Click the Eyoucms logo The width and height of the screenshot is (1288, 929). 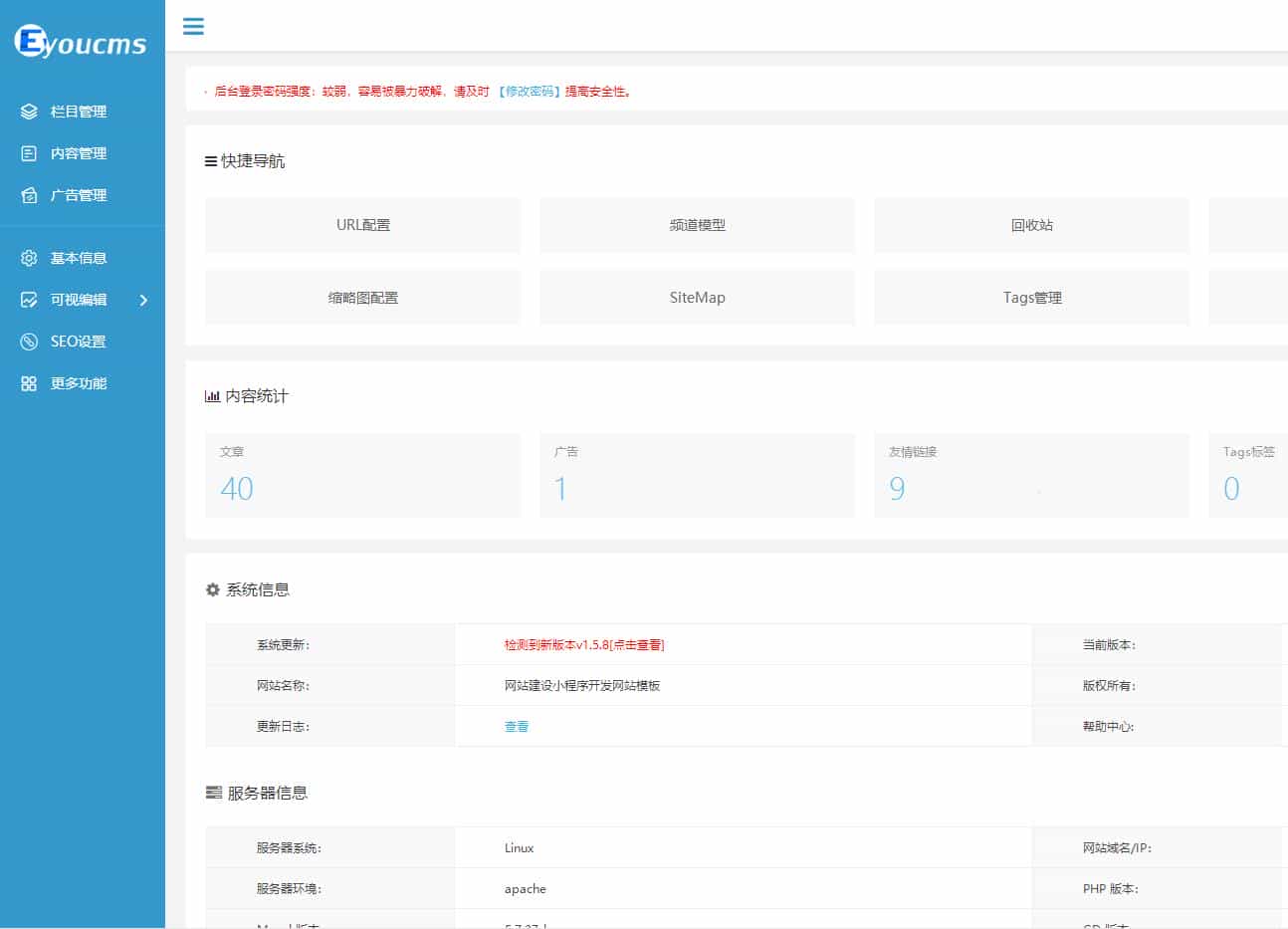click(x=81, y=42)
